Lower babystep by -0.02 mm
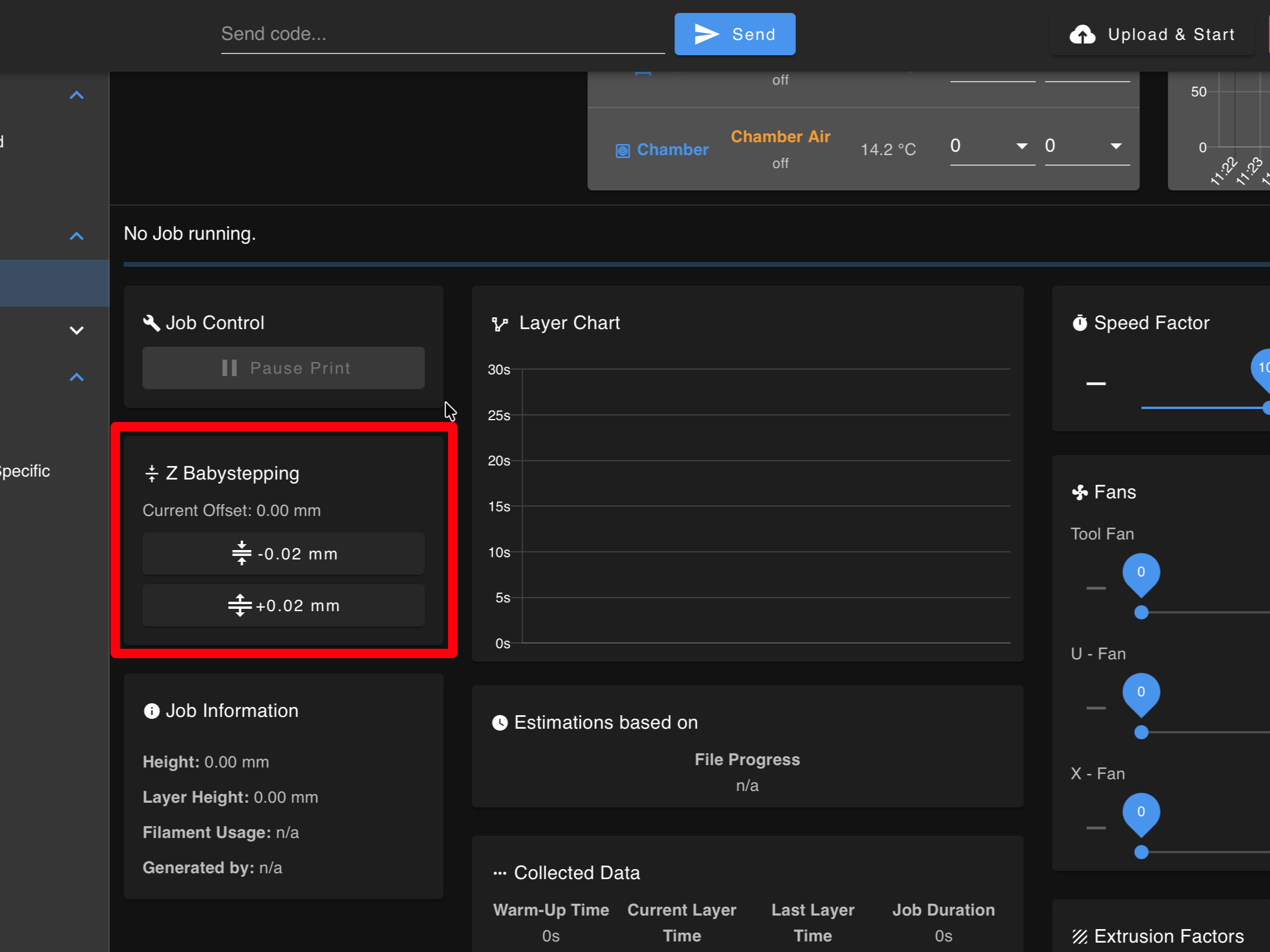 pyautogui.click(x=283, y=554)
